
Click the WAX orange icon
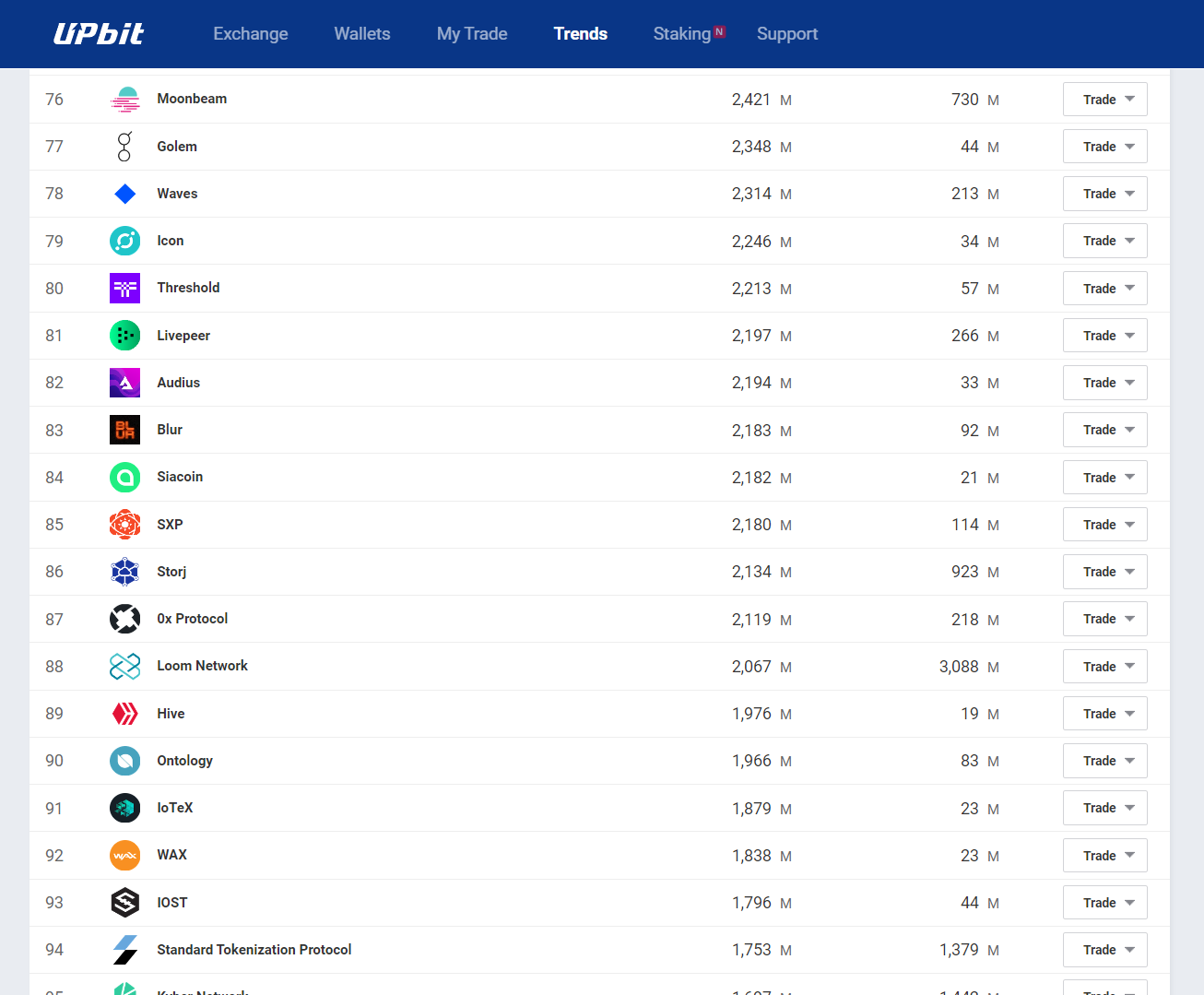[x=125, y=856]
